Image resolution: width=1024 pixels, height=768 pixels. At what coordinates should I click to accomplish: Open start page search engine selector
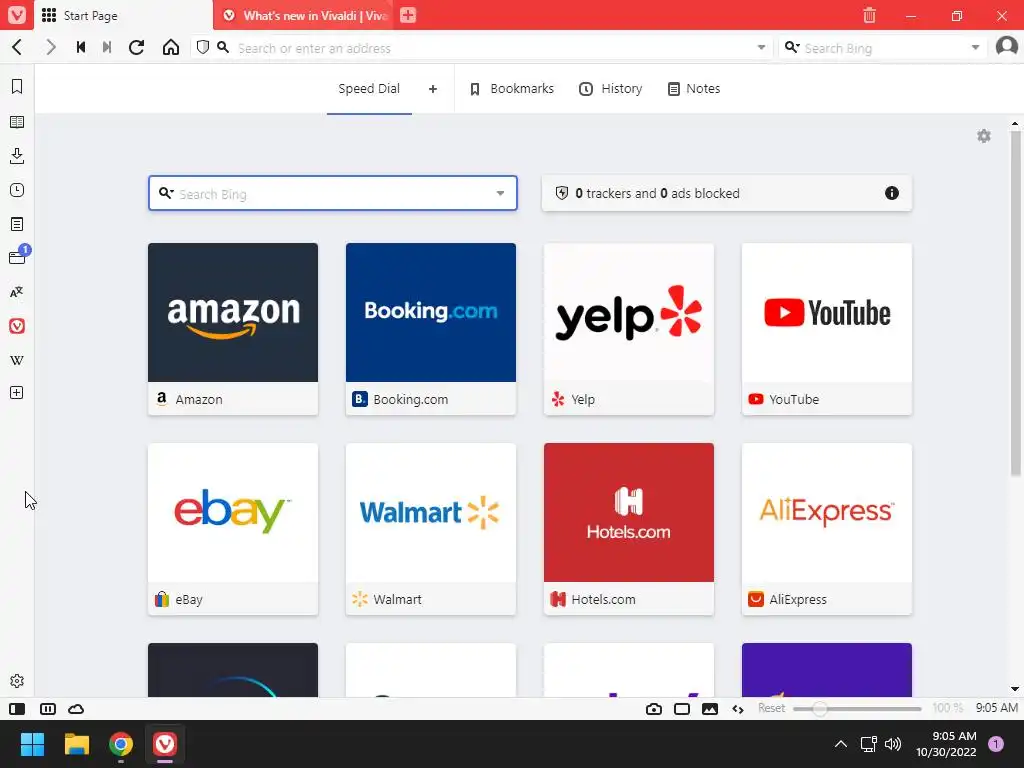pos(167,193)
